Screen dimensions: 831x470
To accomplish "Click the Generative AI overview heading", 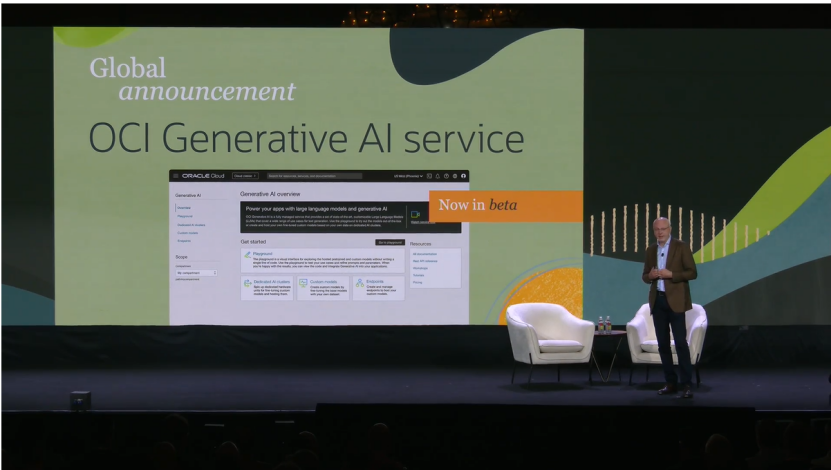I will [x=270, y=194].
